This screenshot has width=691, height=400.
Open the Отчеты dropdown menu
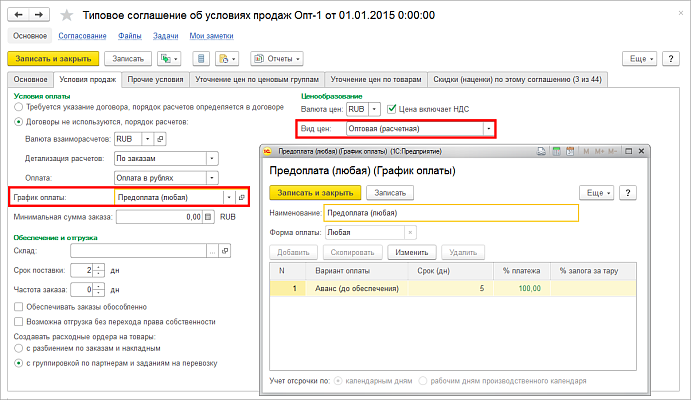click(x=277, y=60)
